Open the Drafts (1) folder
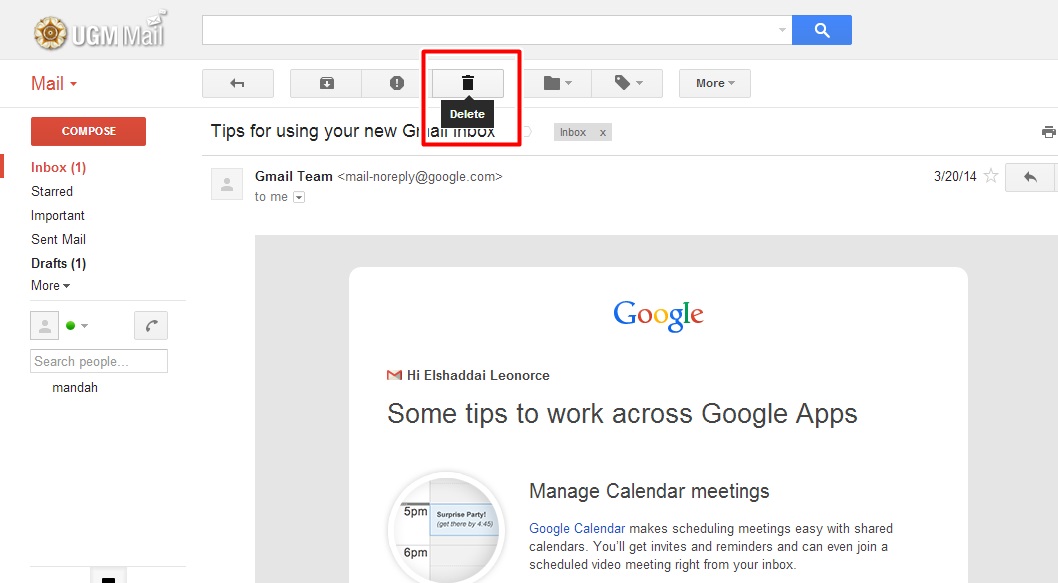1058x583 pixels. (59, 263)
